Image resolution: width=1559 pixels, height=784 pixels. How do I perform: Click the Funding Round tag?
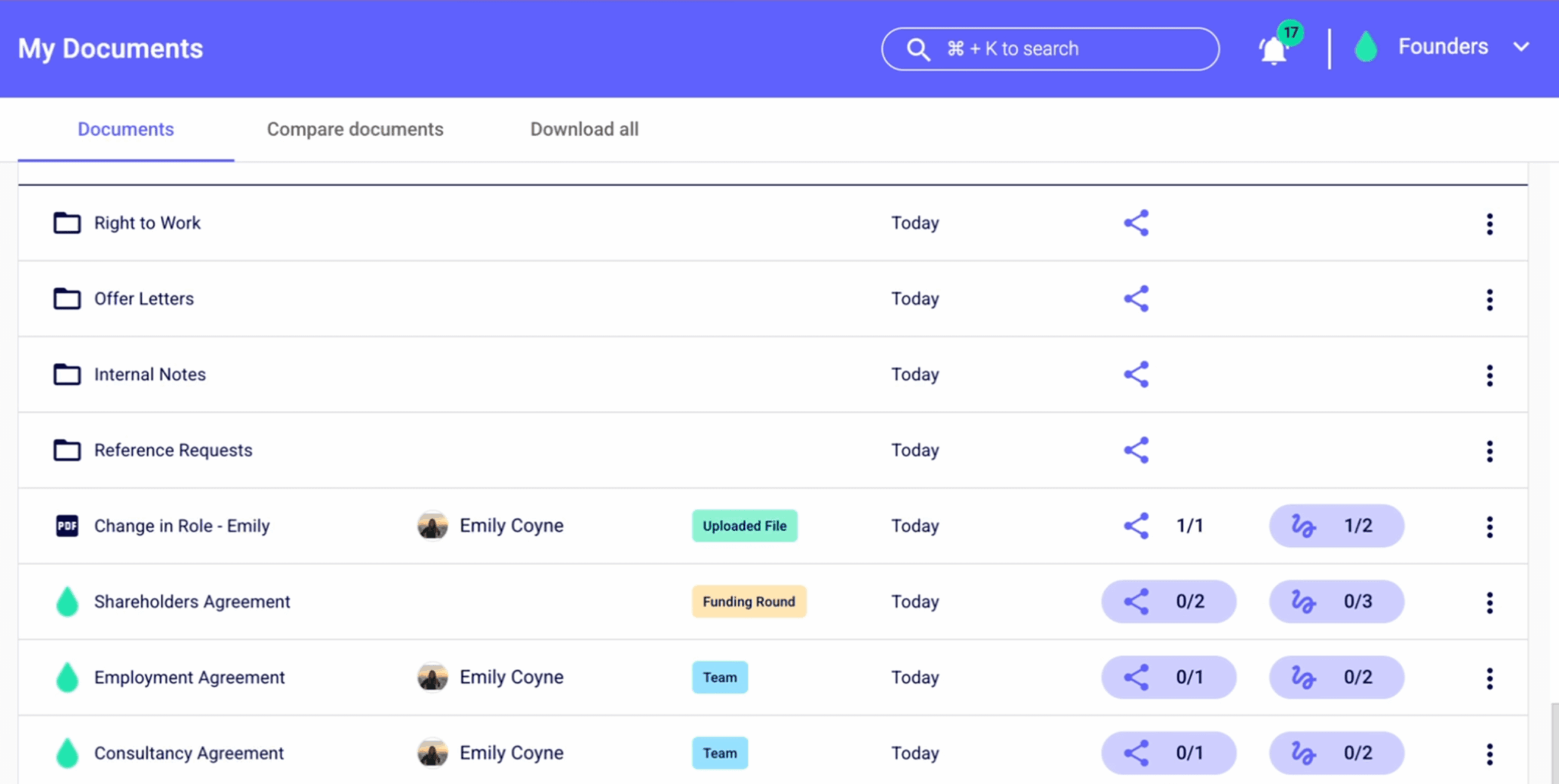[748, 601]
